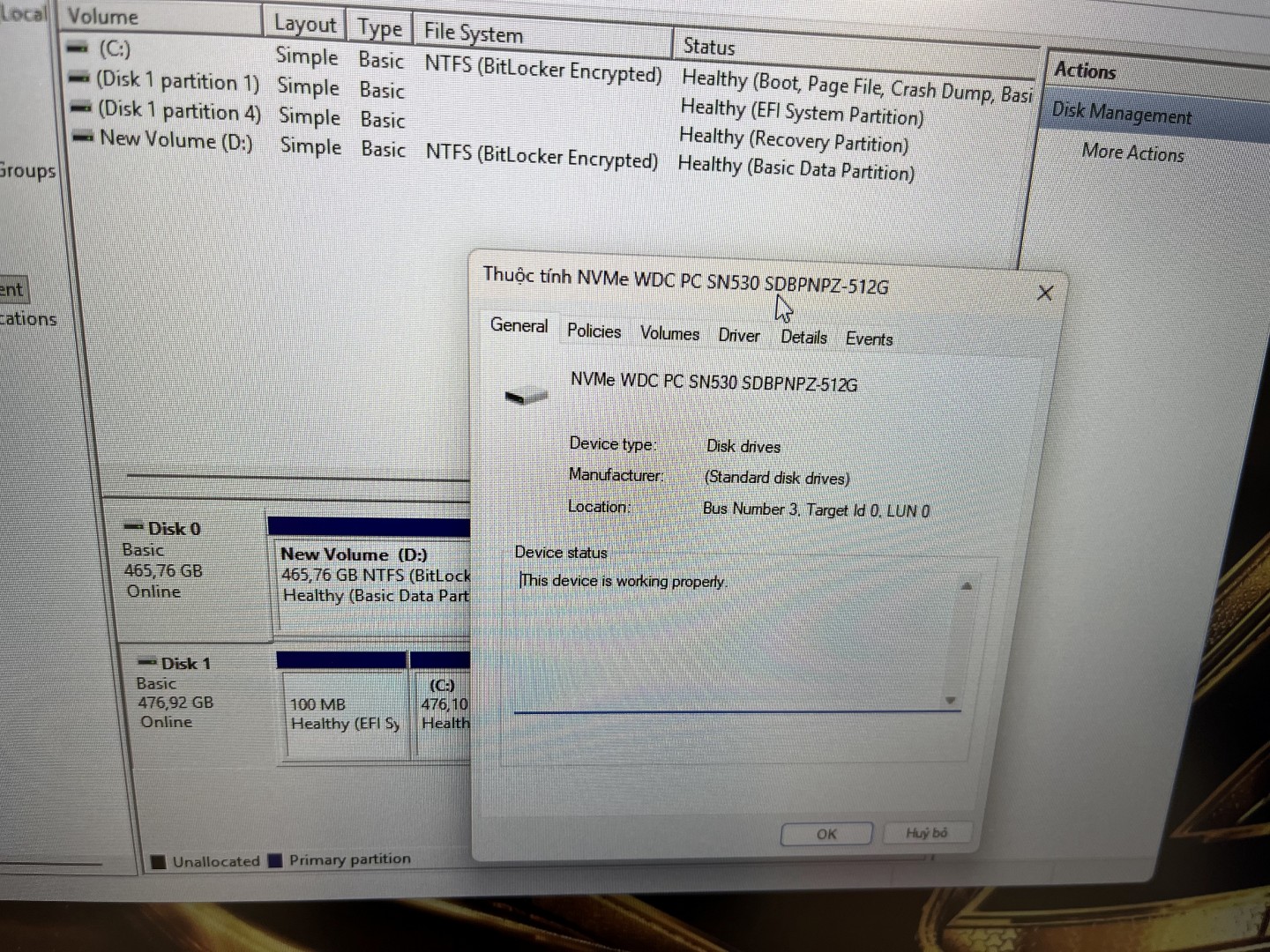The image size is (1270, 952).
Task: Open the Details tab
Action: pyautogui.click(x=803, y=337)
